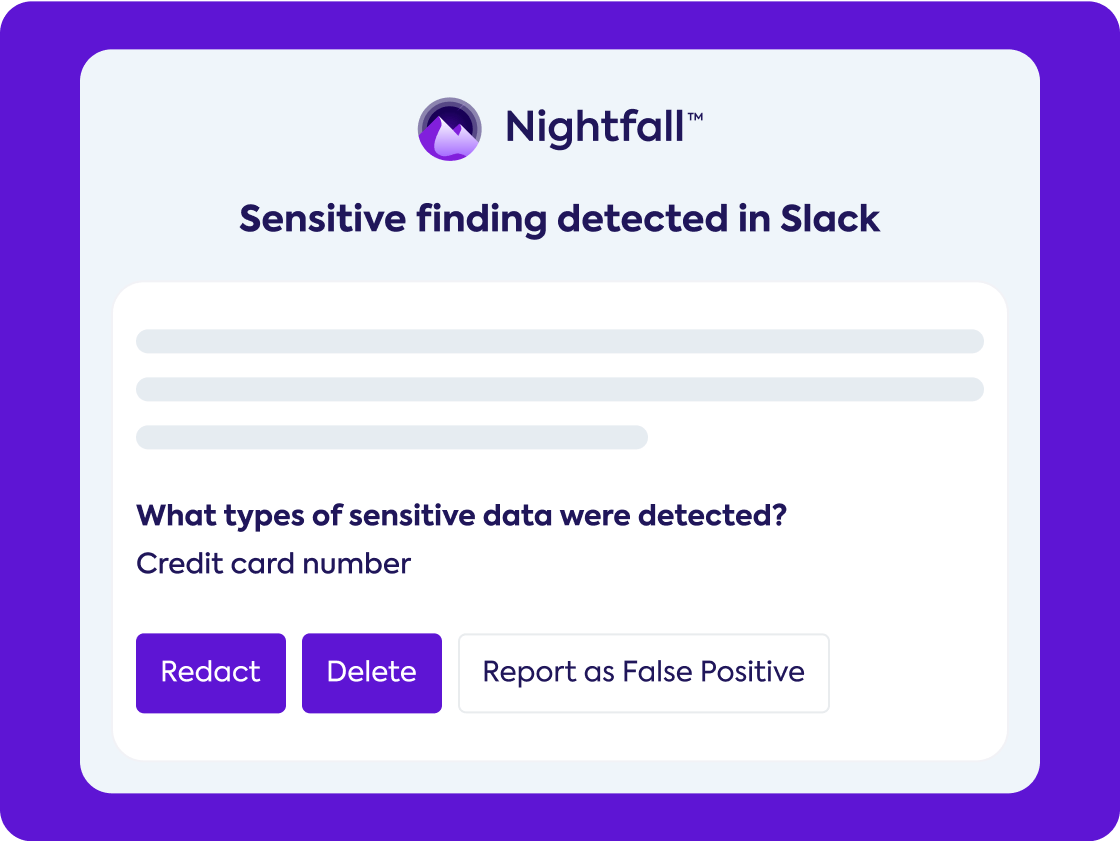Screen dimensions: 1120x841
Task: Click empty space right of the False Positive button
Action: pos(915,672)
